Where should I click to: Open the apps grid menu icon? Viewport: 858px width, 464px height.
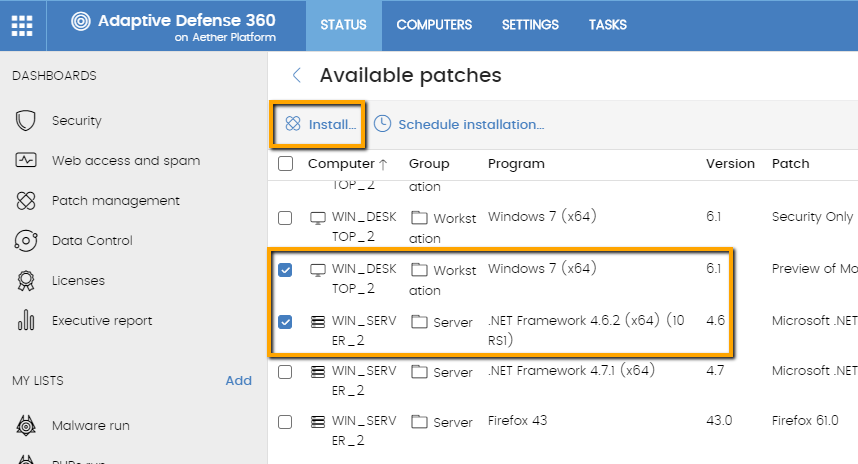[22, 25]
